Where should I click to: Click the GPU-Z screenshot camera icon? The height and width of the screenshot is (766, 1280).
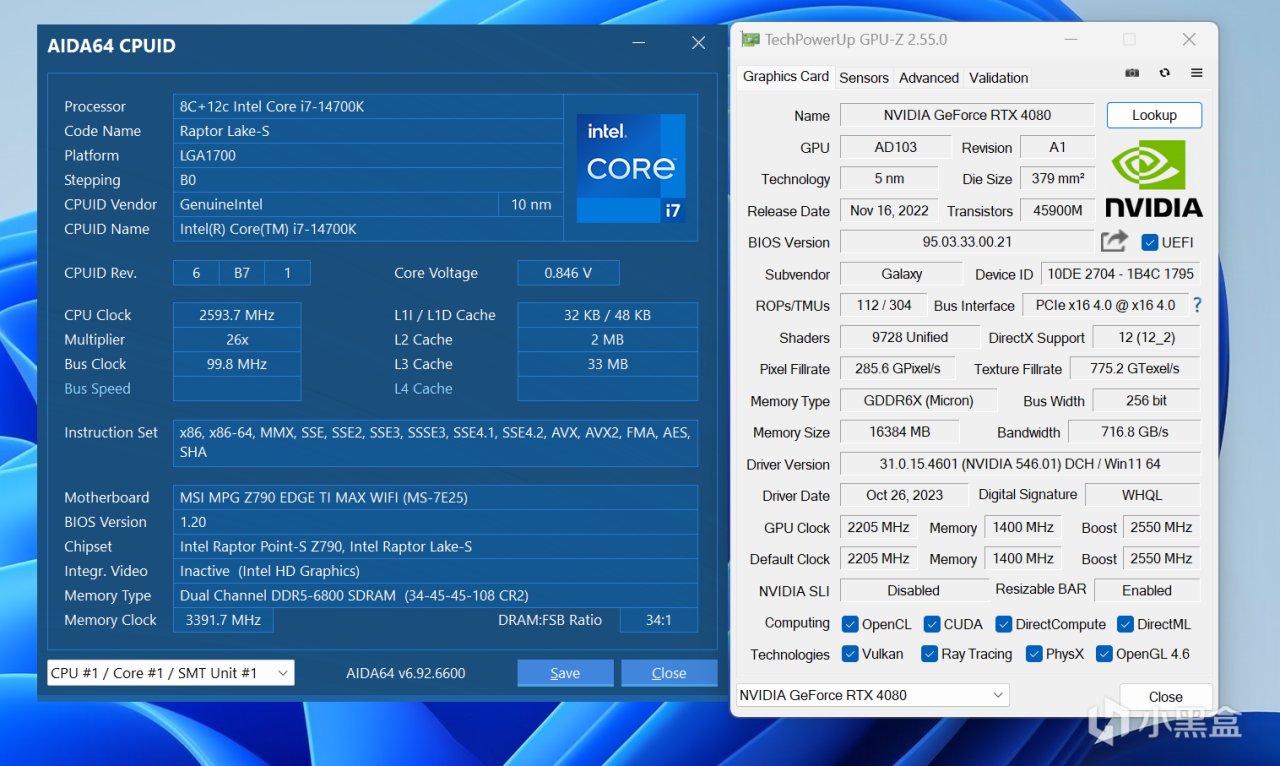[1132, 73]
